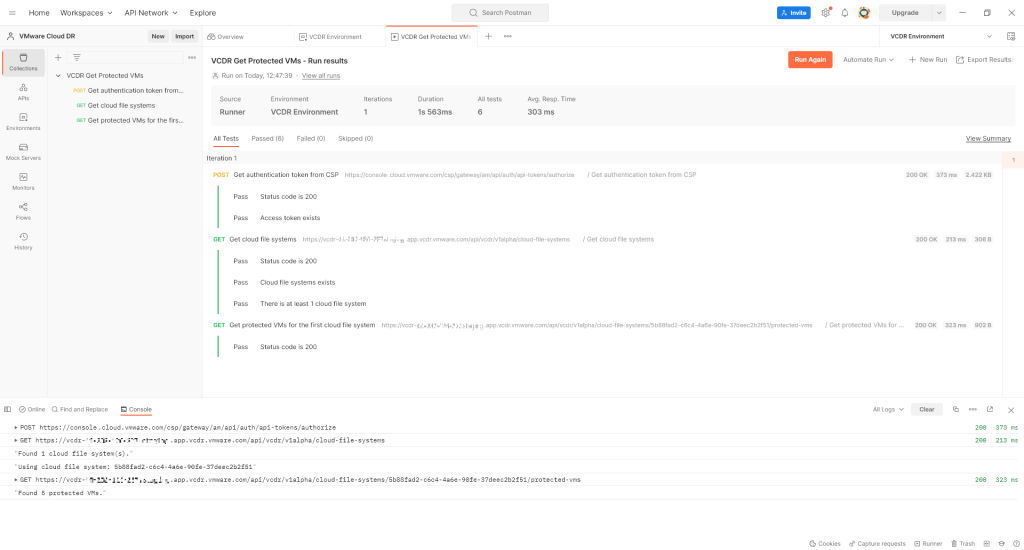Go to Explore menu item
The width and height of the screenshot is (1024, 550).
[202, 12]
